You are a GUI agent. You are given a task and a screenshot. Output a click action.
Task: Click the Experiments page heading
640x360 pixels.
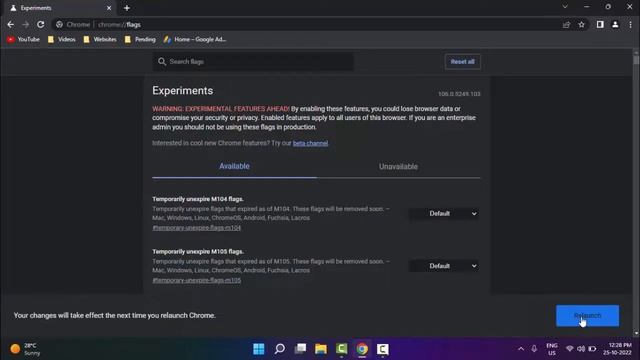click(x=182, y=91)
